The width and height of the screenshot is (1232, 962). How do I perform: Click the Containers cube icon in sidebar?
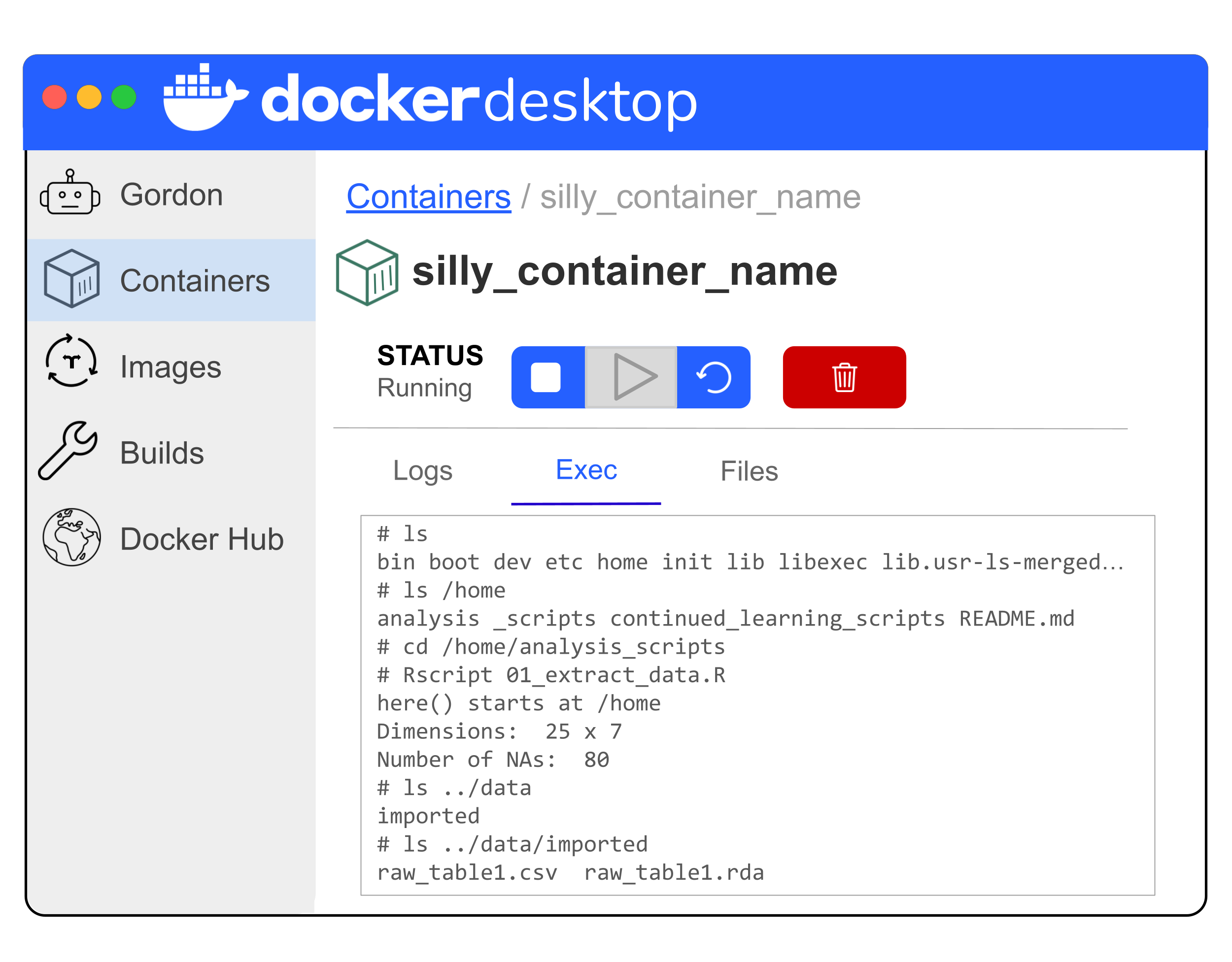(x=71, y=279)
